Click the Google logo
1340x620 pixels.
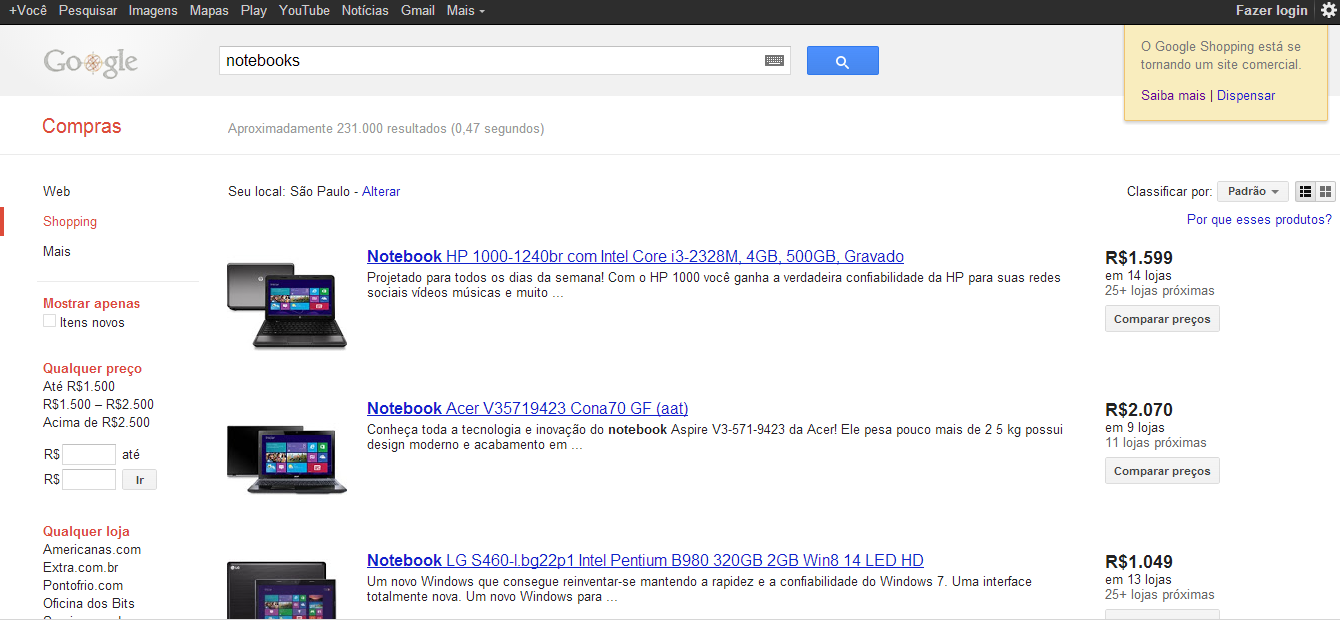(x=90, y=61)
